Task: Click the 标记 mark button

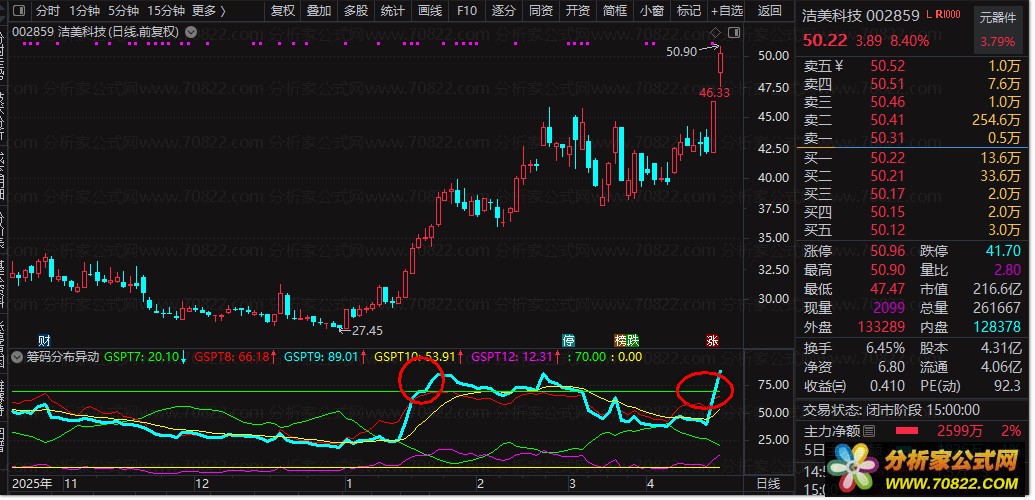Action: [688, 11]
